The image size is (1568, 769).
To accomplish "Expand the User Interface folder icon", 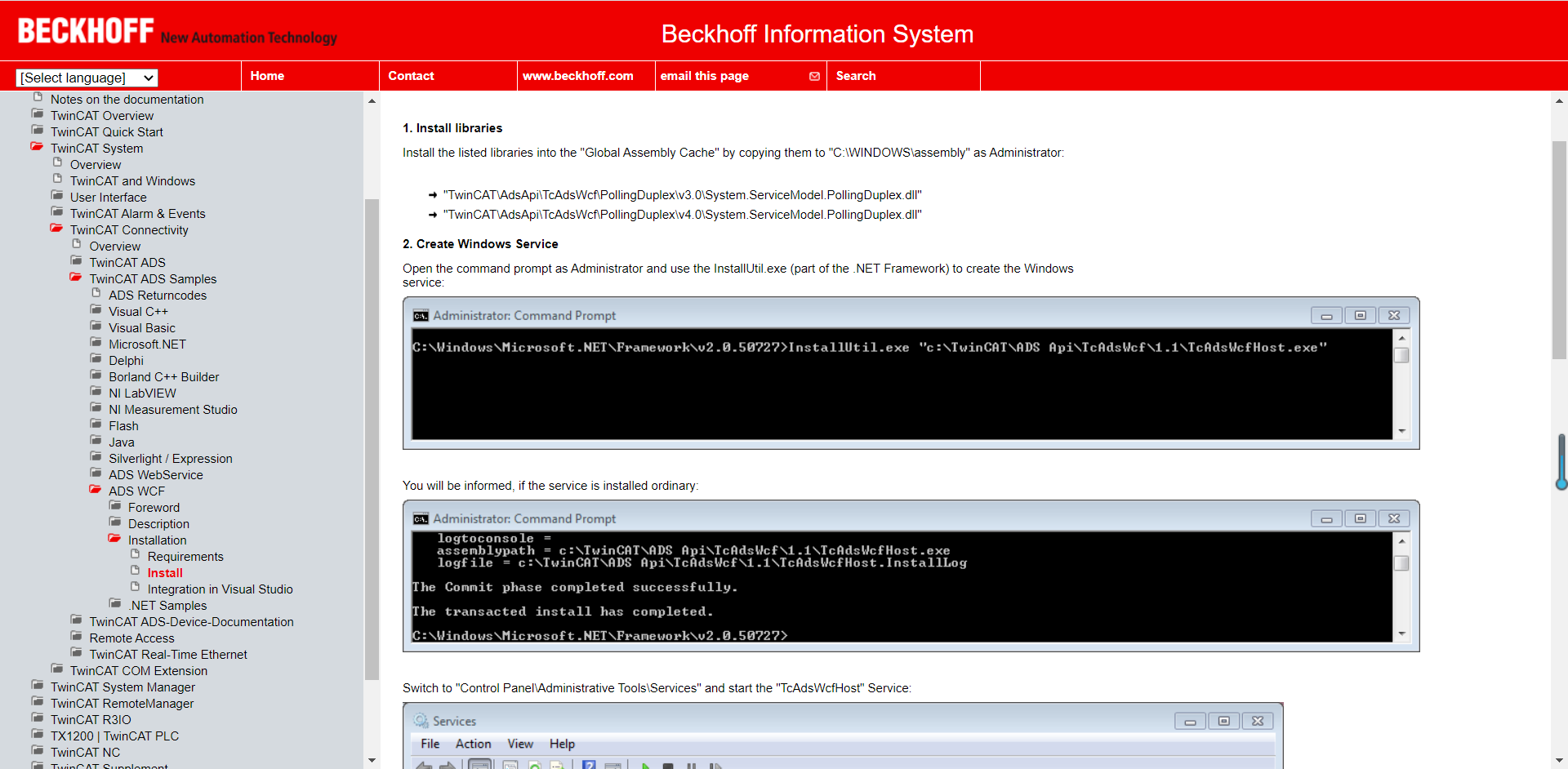I will [x=57, y=195].
